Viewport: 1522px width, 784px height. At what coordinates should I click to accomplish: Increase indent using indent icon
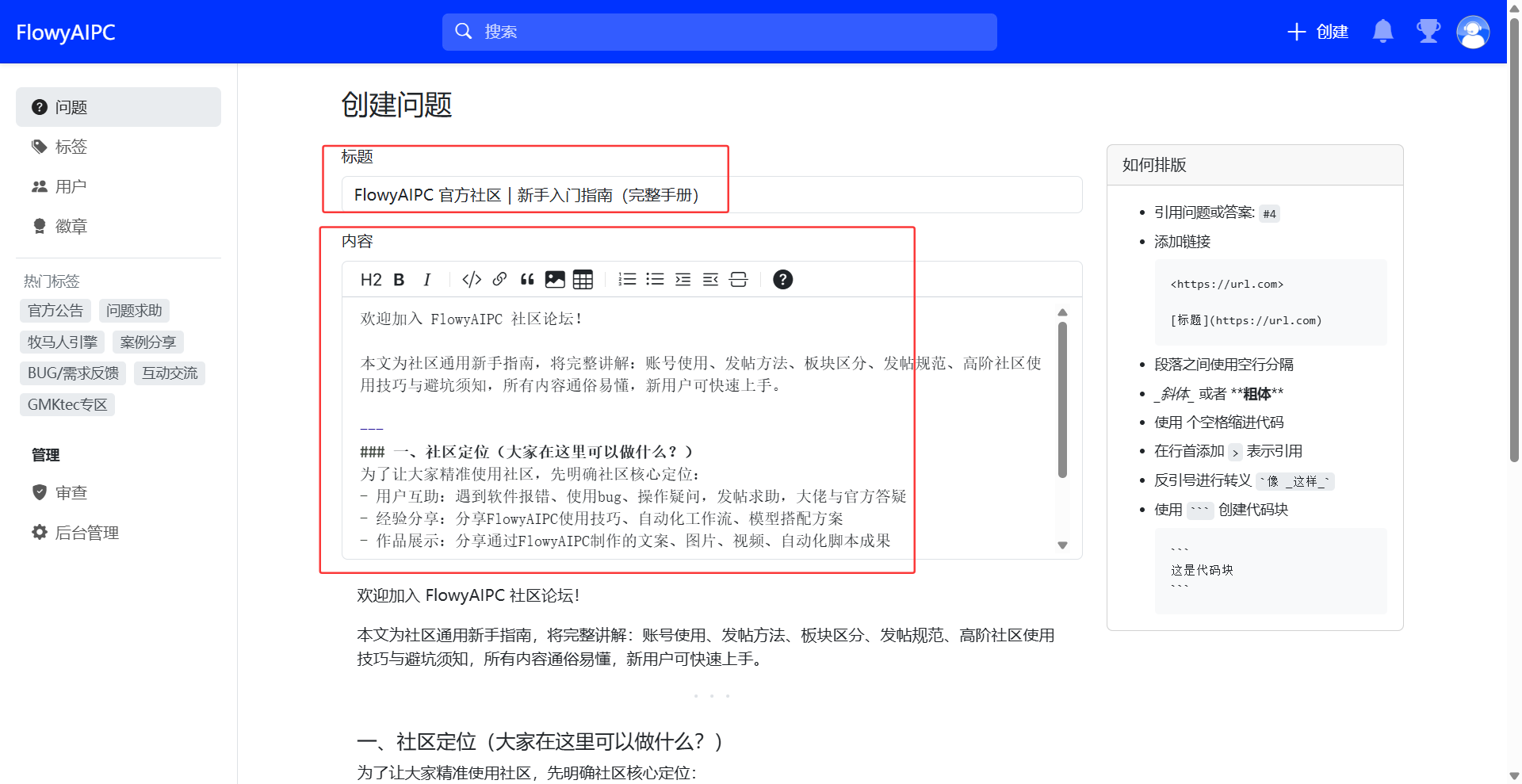[683, 280]
